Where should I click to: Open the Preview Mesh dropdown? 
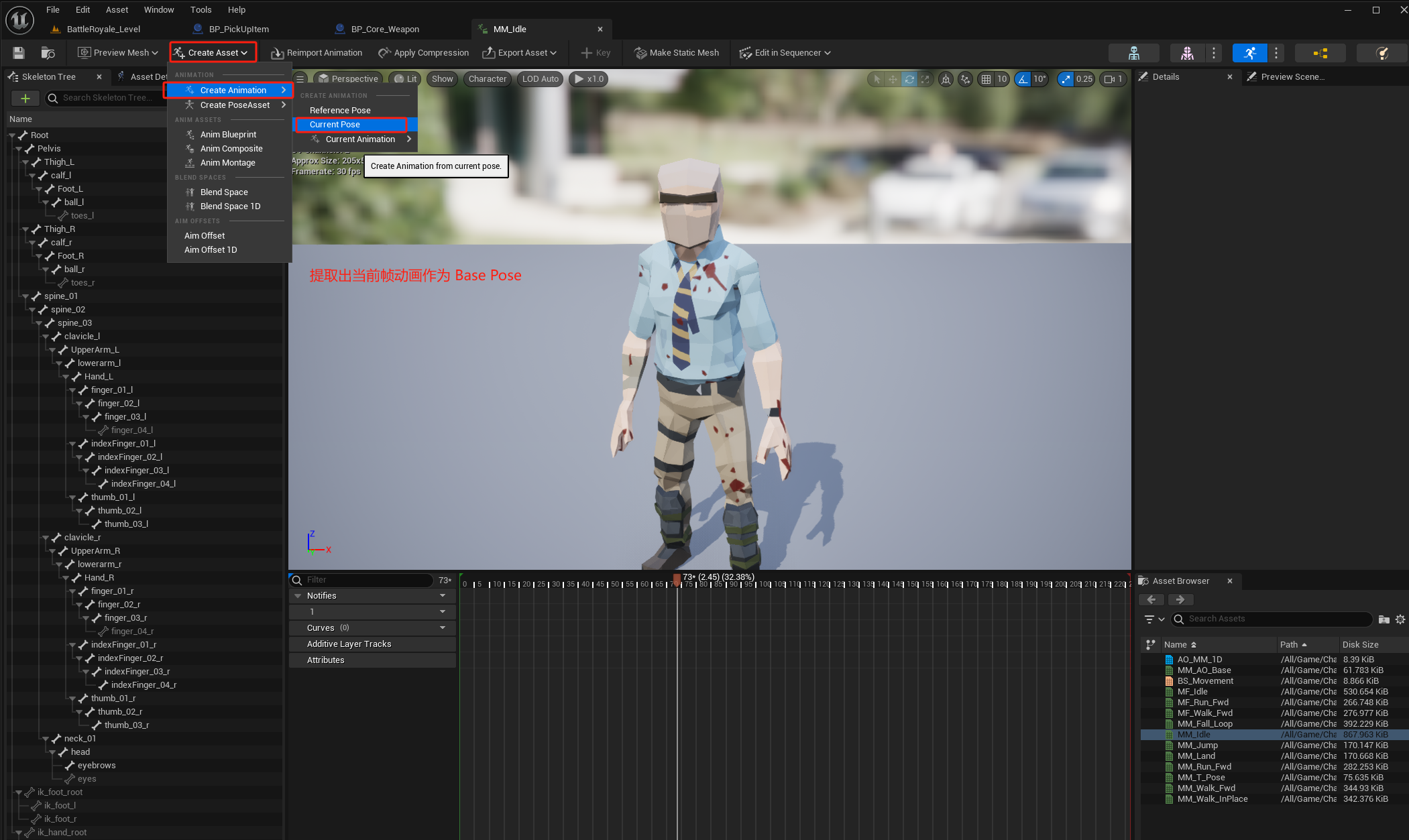click(x=118, y=53)
